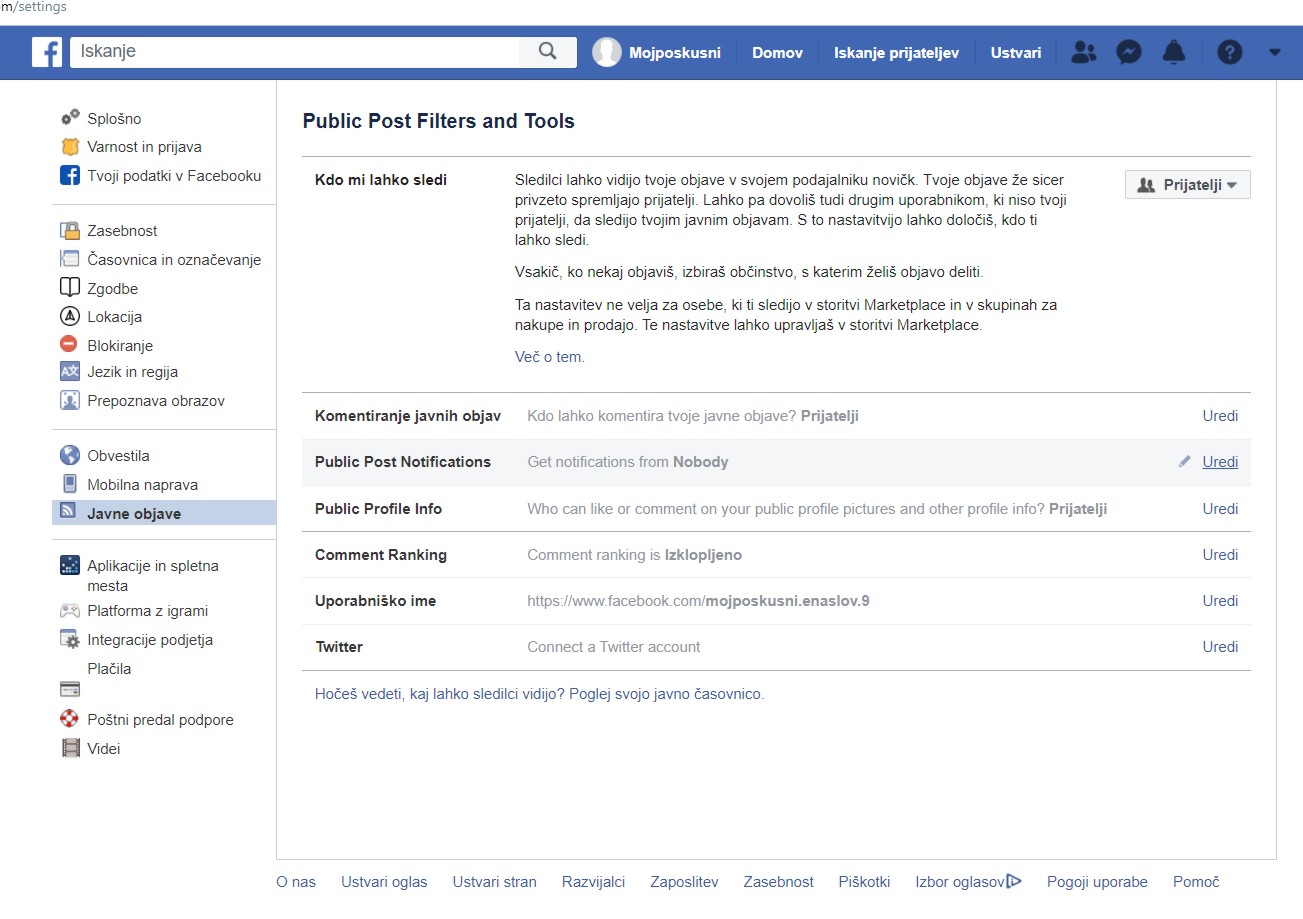This screenshot has height=919, width=1303.
Task: Open the notifications bell icon
Action: [1174, 53]
